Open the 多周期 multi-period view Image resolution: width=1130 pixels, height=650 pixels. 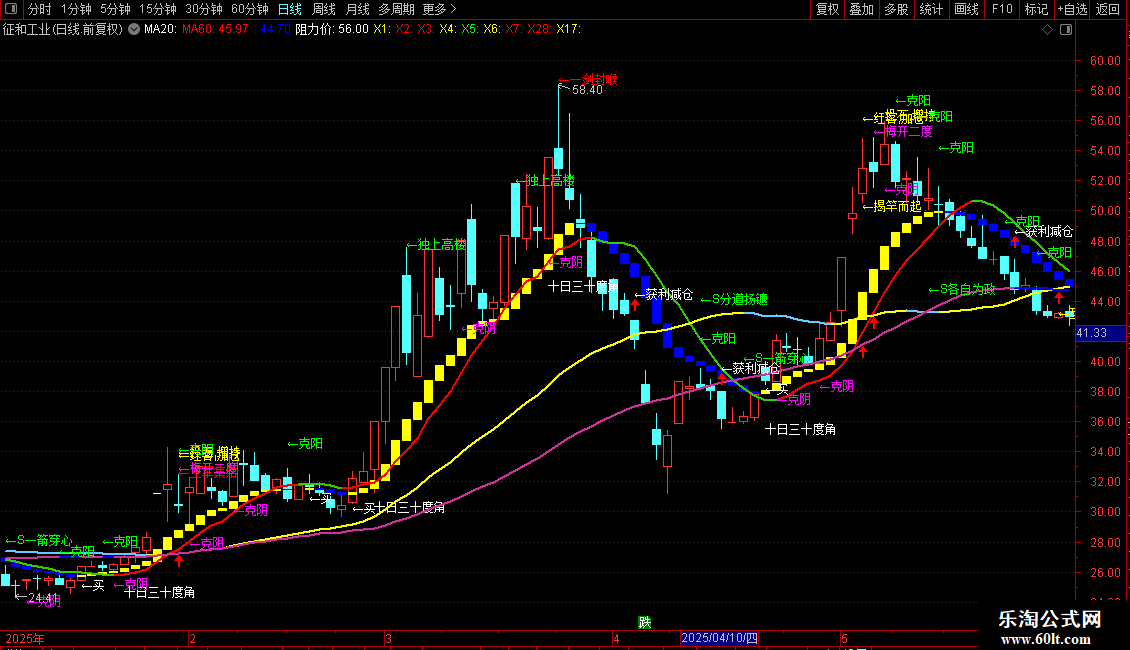pyautogui.click(x=396, y=9)
